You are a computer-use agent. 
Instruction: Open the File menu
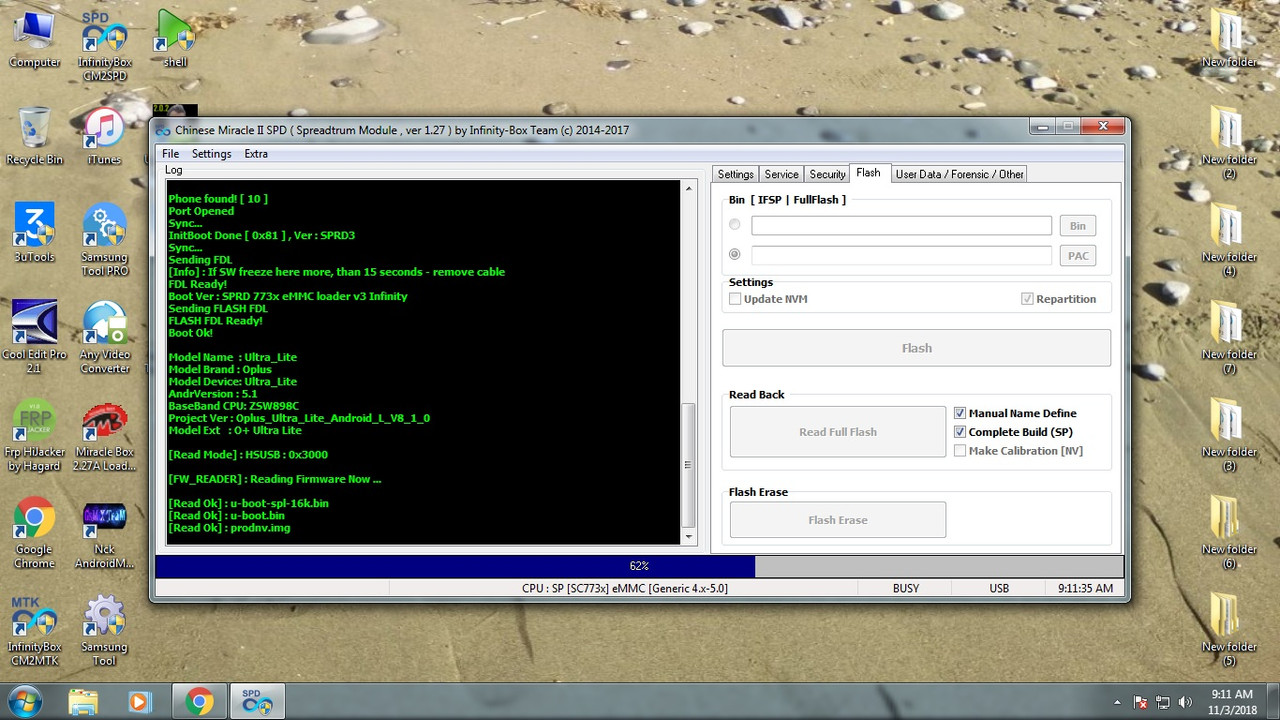pyautogui.click(x=171, y=154)
